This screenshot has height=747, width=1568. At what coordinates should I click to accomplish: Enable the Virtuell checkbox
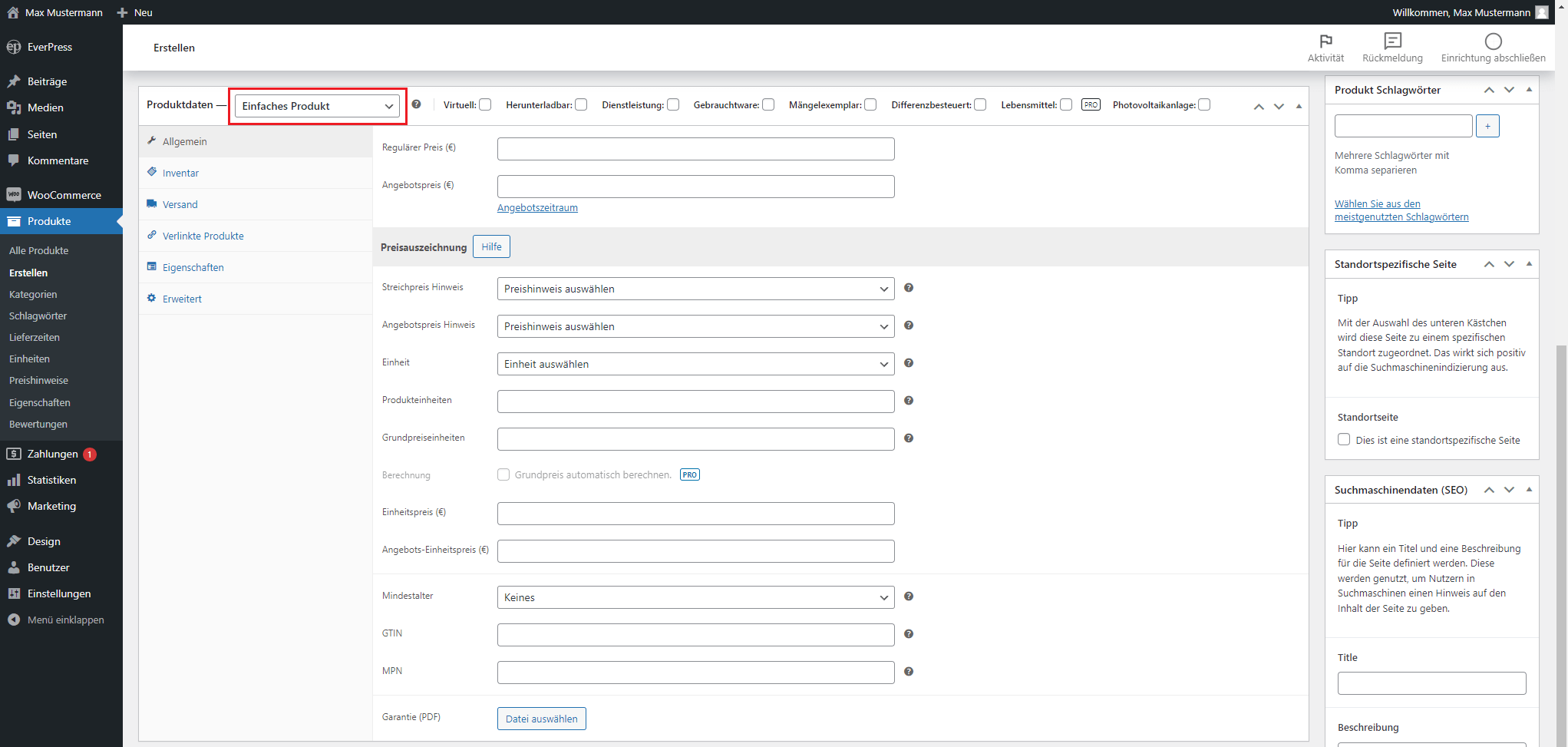[x=485, y=105]
